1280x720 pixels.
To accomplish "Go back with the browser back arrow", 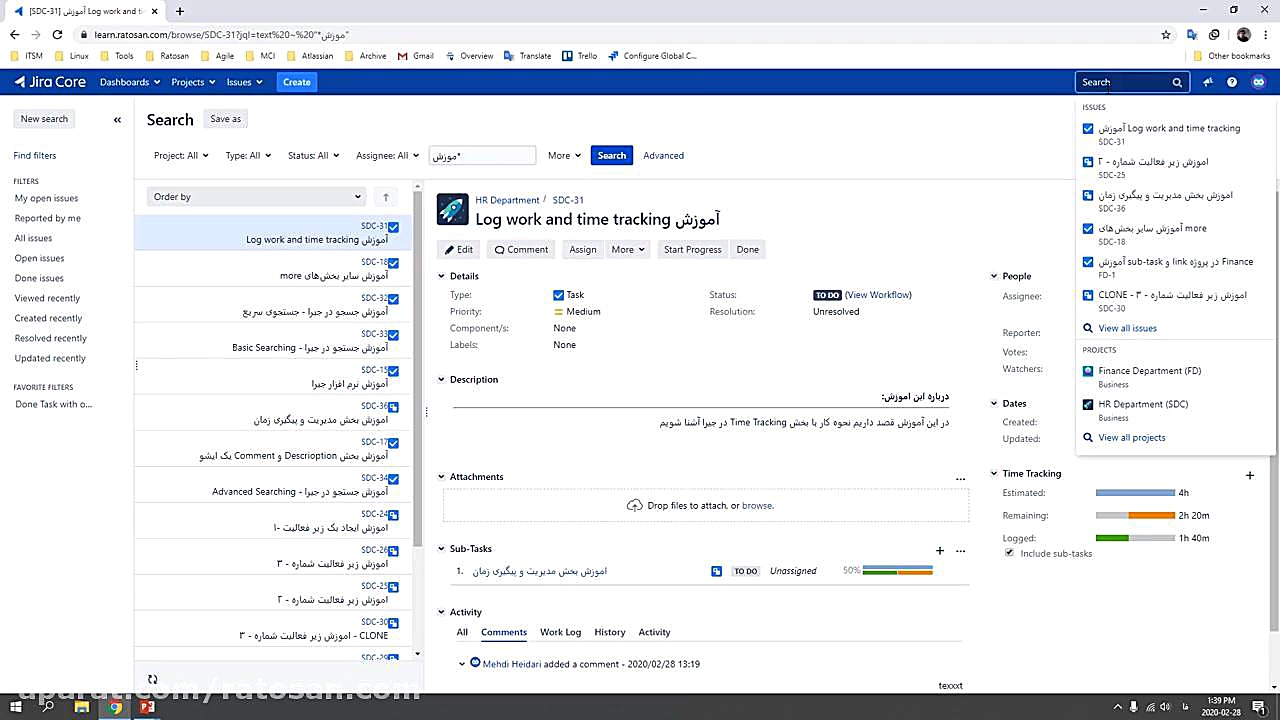I will pos(14,34).
